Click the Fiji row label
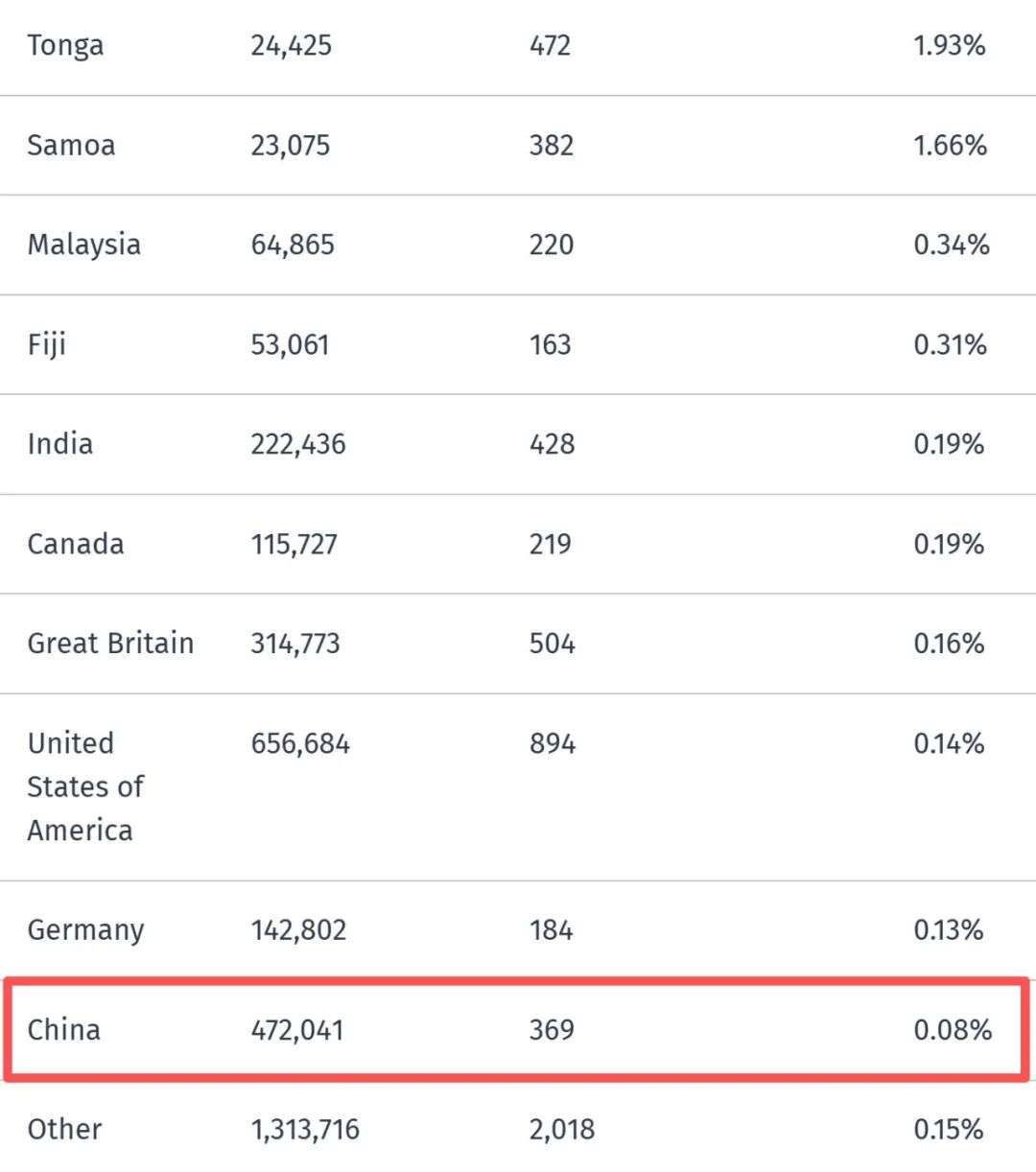 click(x=46, y=345)
